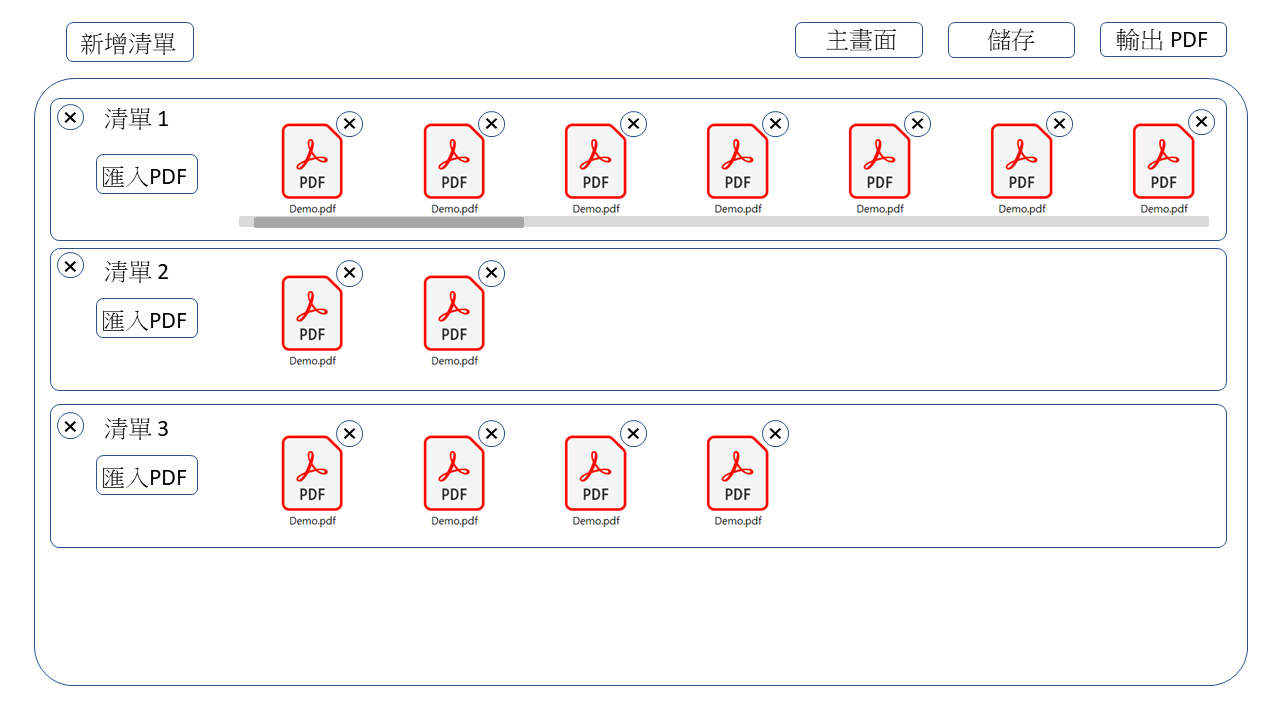Select first Demo.pdf icon in 清單 1
This screenshot has height=720, width=1280.
pyautogui.click(x=312, y=162)
